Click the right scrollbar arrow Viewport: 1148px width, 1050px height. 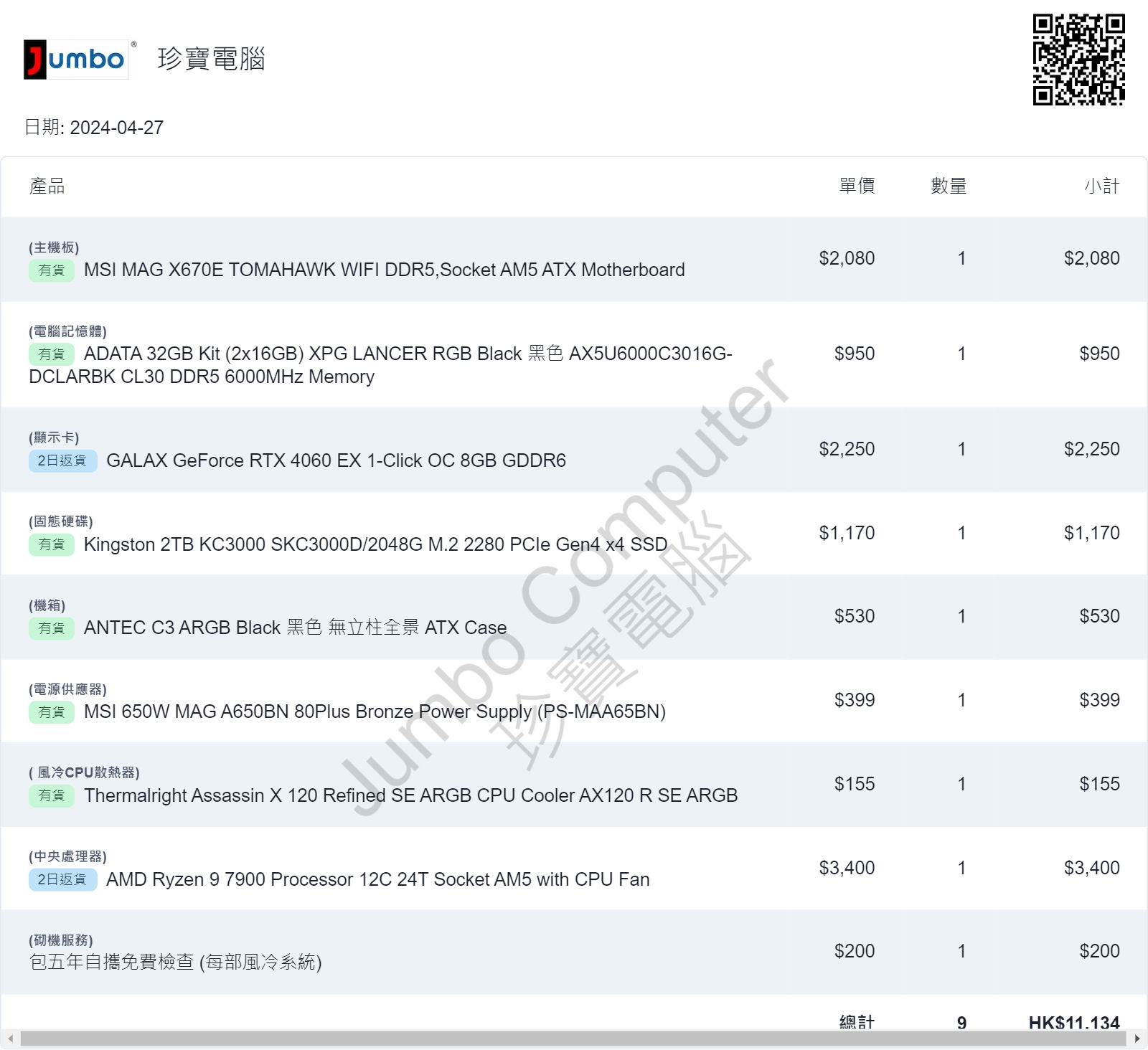(1137, 1039)
